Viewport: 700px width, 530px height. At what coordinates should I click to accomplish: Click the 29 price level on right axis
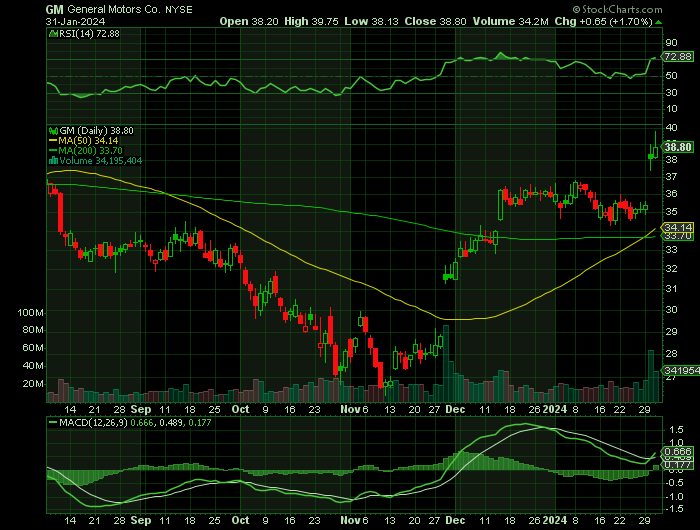[x=671, y=332]
